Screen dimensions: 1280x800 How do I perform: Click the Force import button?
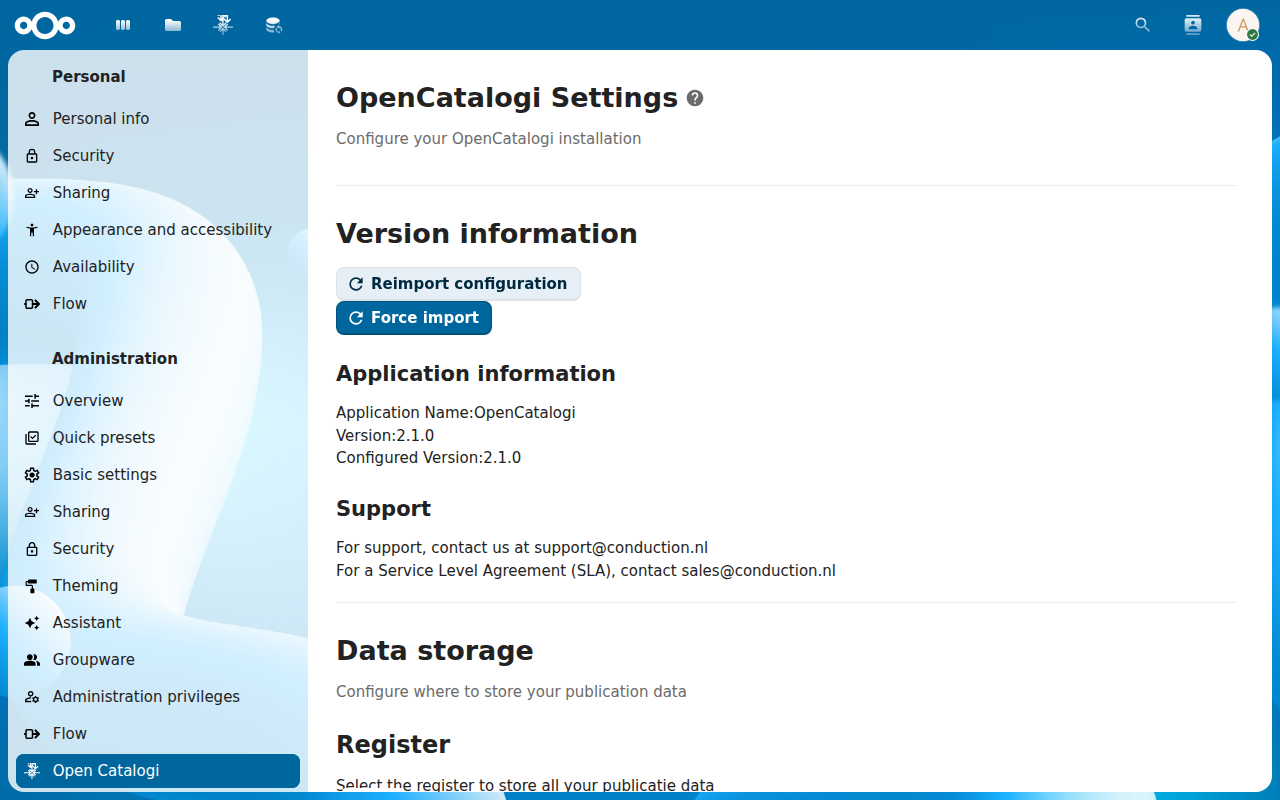pyautogui.click(x=414, y=318)
